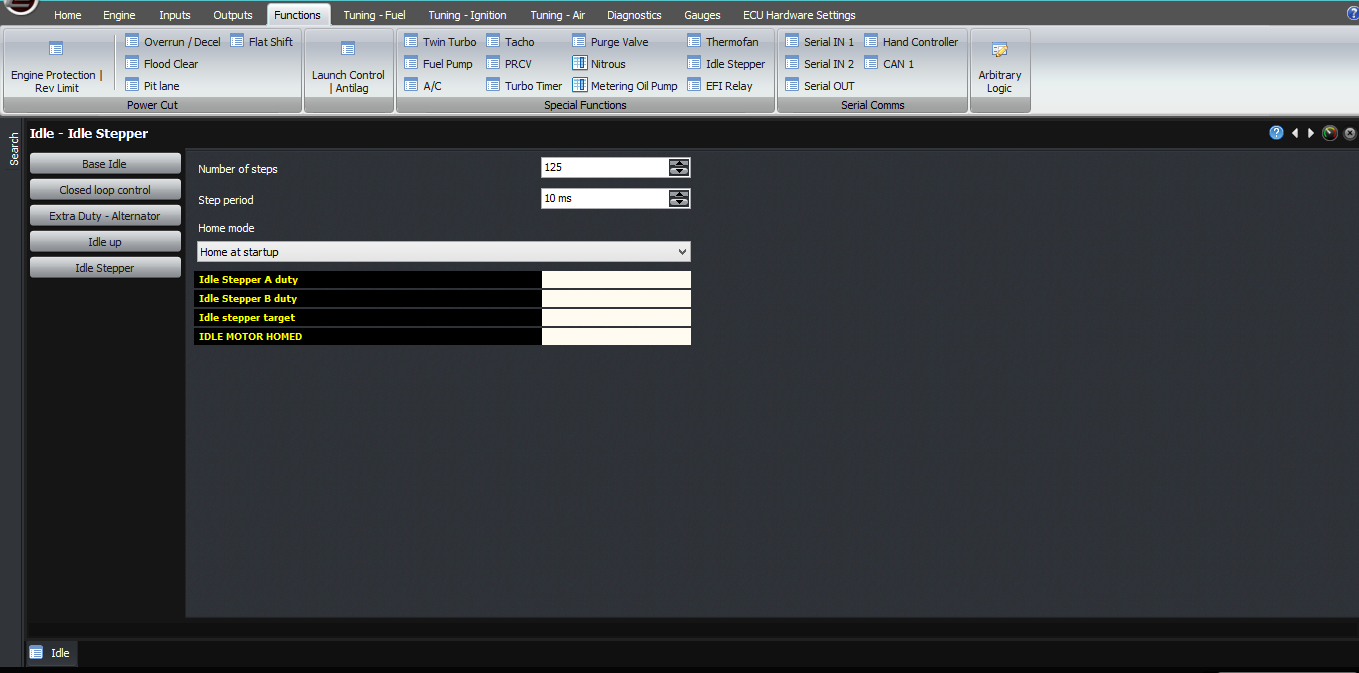1359x673 pixels.
Task: Increase Number of steps with up arrow
Action: [x=679, y=163]
